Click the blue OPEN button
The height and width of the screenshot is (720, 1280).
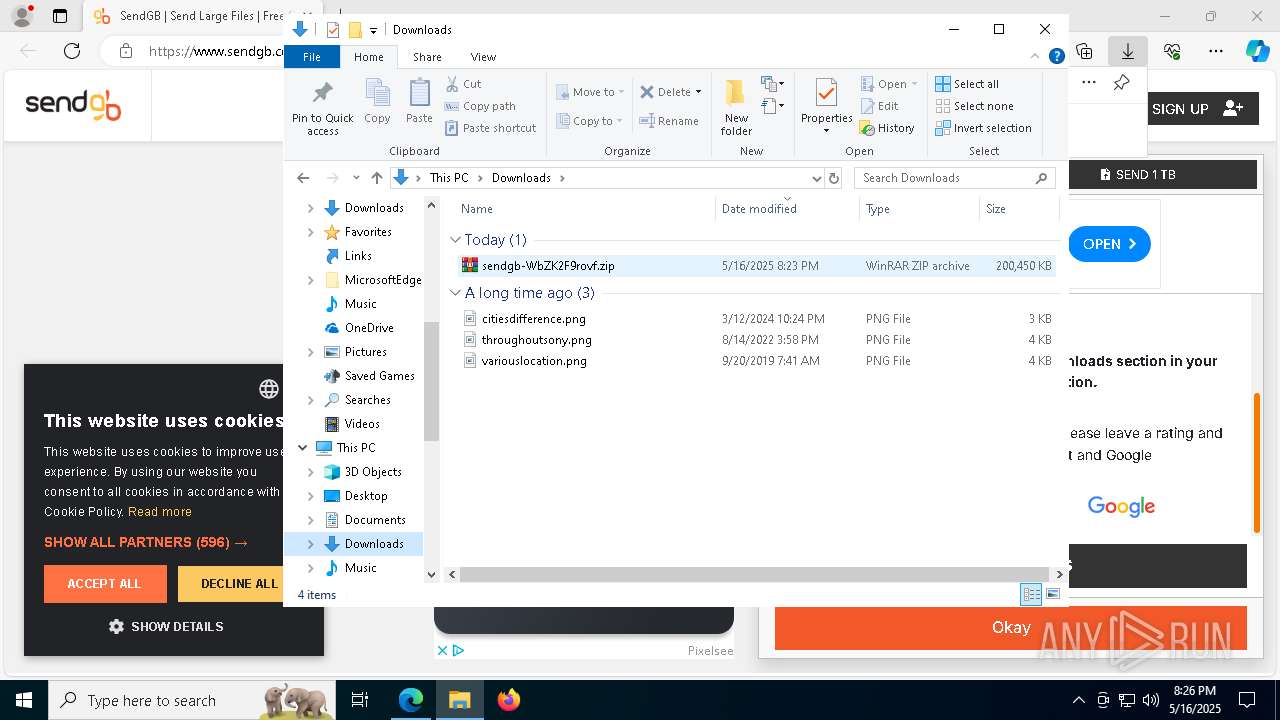click(x=1109, y=244)
